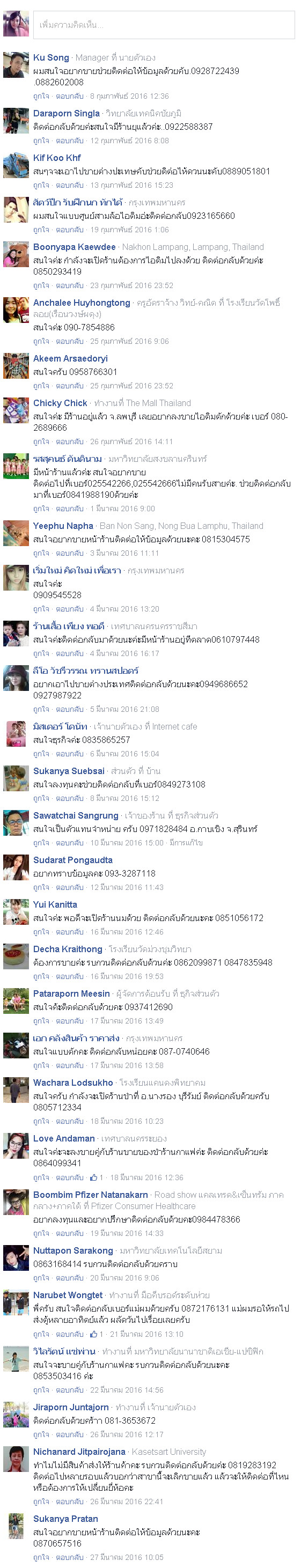This screenshot has height=1568, width=301.
Task: Open Ku Song's profile picture
Action: tap(16, 64)
